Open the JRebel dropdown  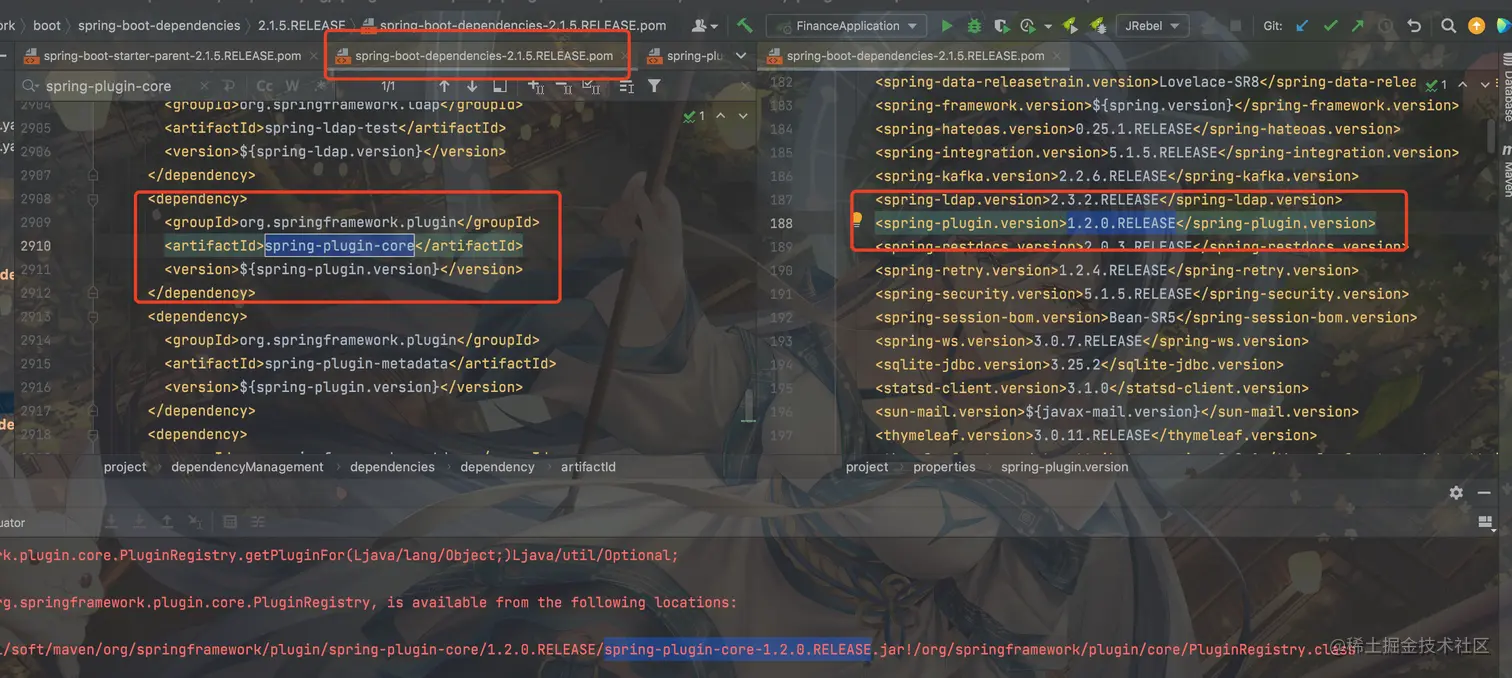tap(1152, 26)
